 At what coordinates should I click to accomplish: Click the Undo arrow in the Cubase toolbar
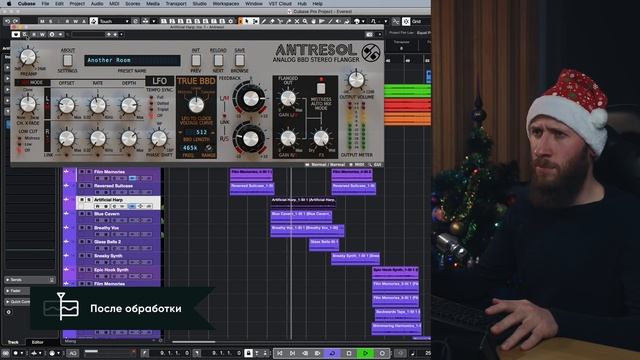(x=7, y=21)
